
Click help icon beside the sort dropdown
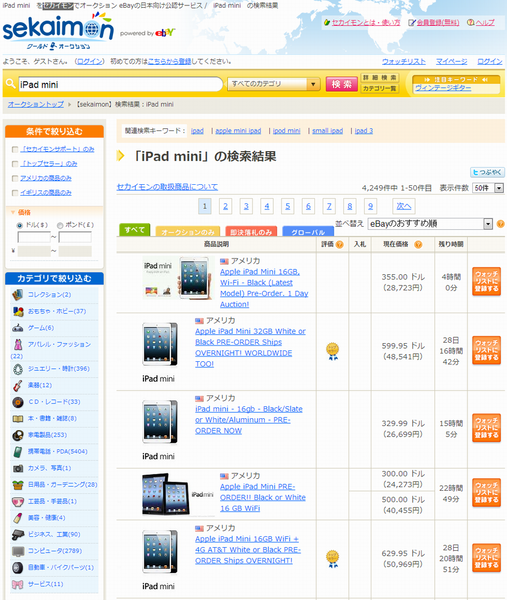[500, 224]
